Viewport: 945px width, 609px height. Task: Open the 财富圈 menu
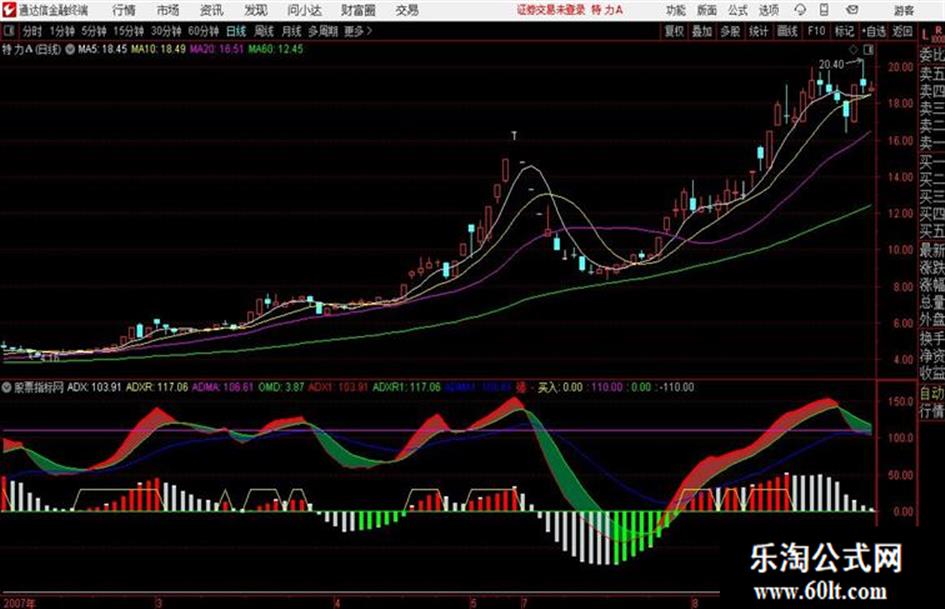tap(358, 10)
